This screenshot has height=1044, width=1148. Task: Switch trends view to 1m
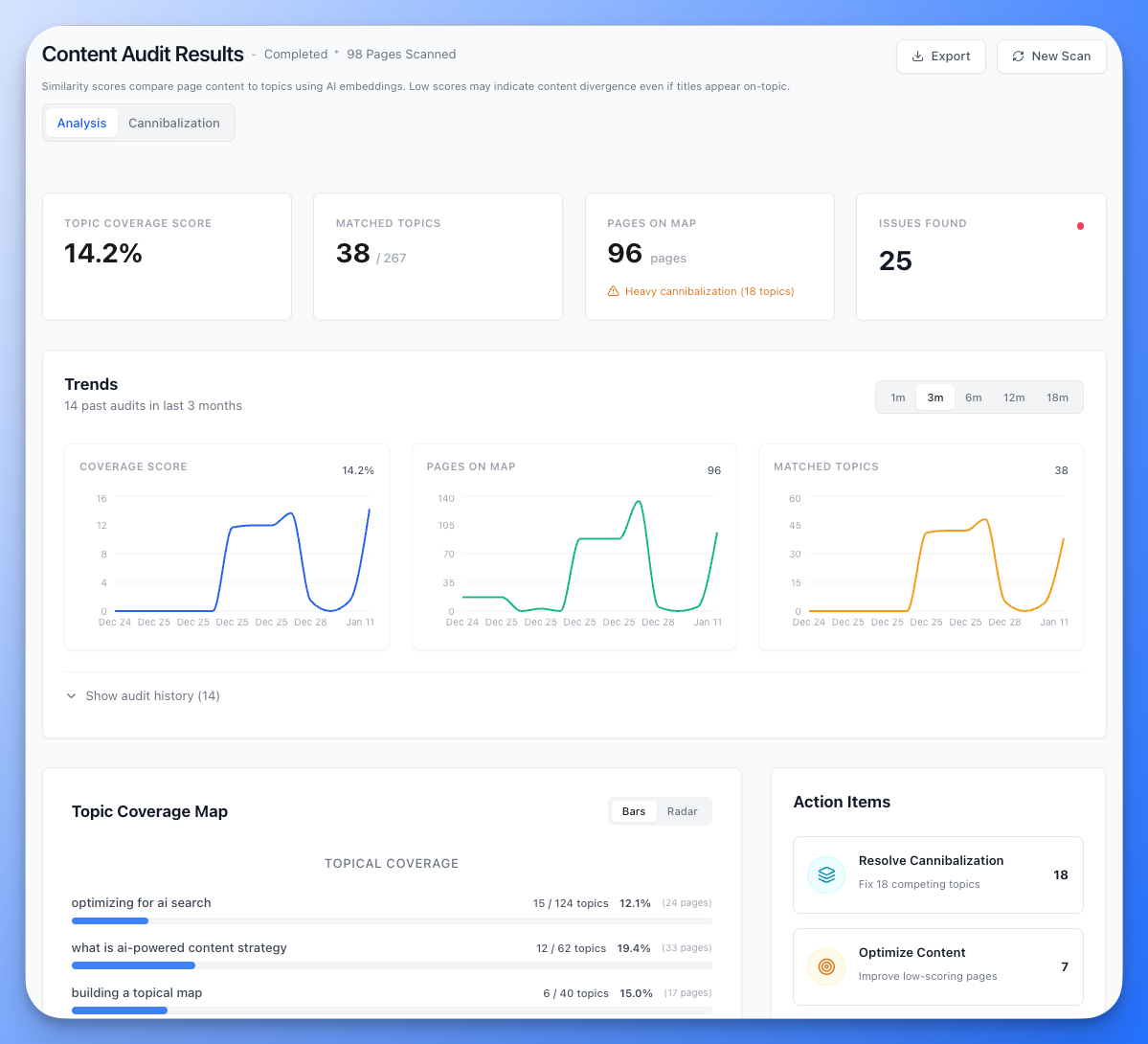[897, 397]
